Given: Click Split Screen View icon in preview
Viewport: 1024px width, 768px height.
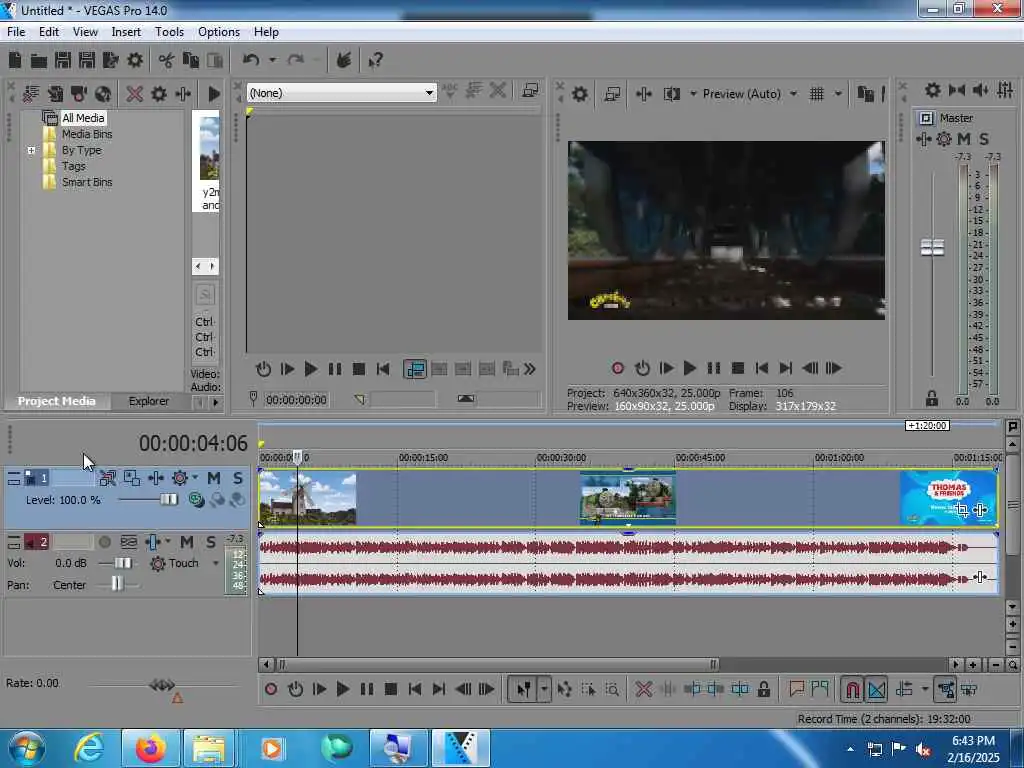Looking at the screenshot, I should coord(672,94).
